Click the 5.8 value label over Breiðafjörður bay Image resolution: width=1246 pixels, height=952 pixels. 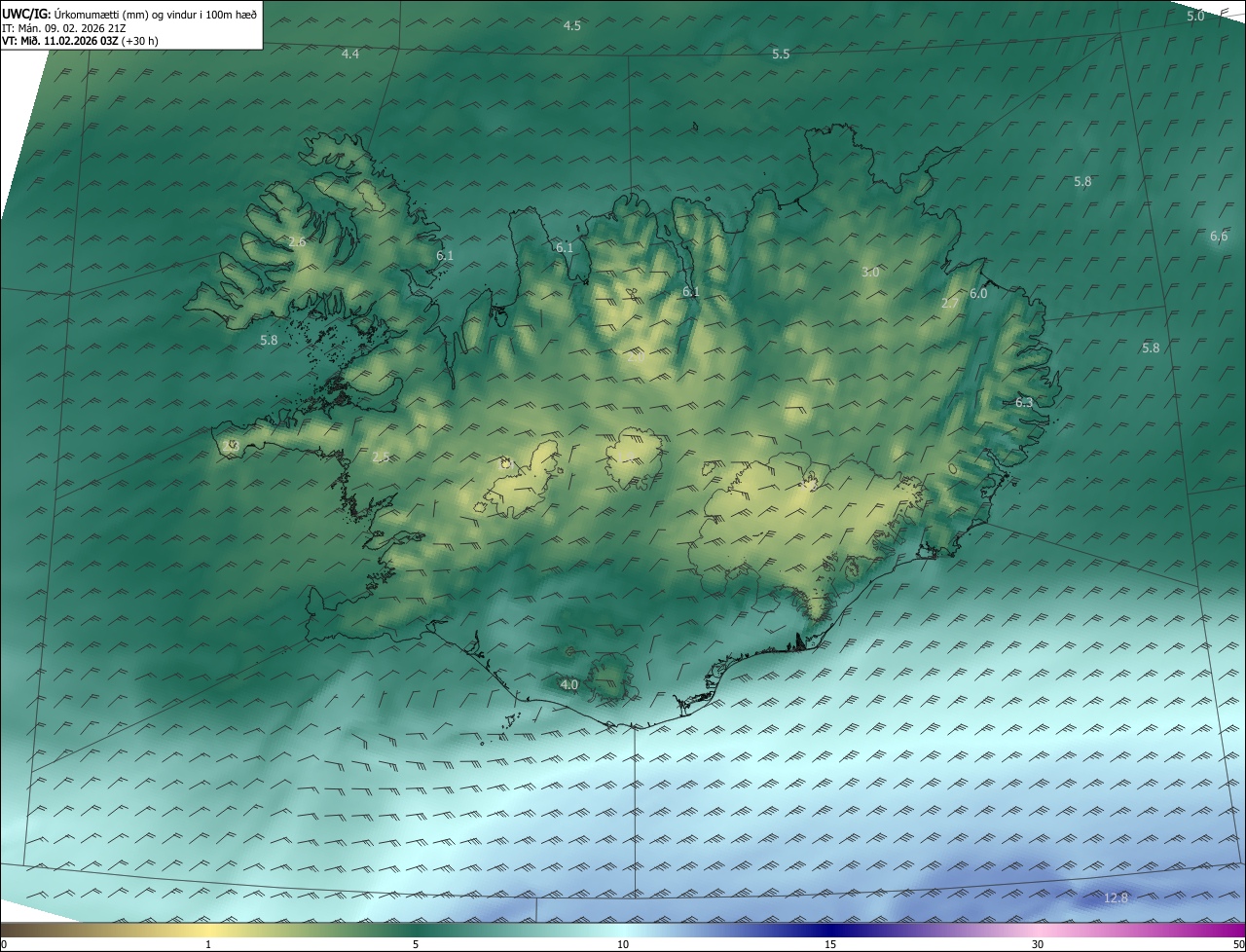(x=269, y=340)
